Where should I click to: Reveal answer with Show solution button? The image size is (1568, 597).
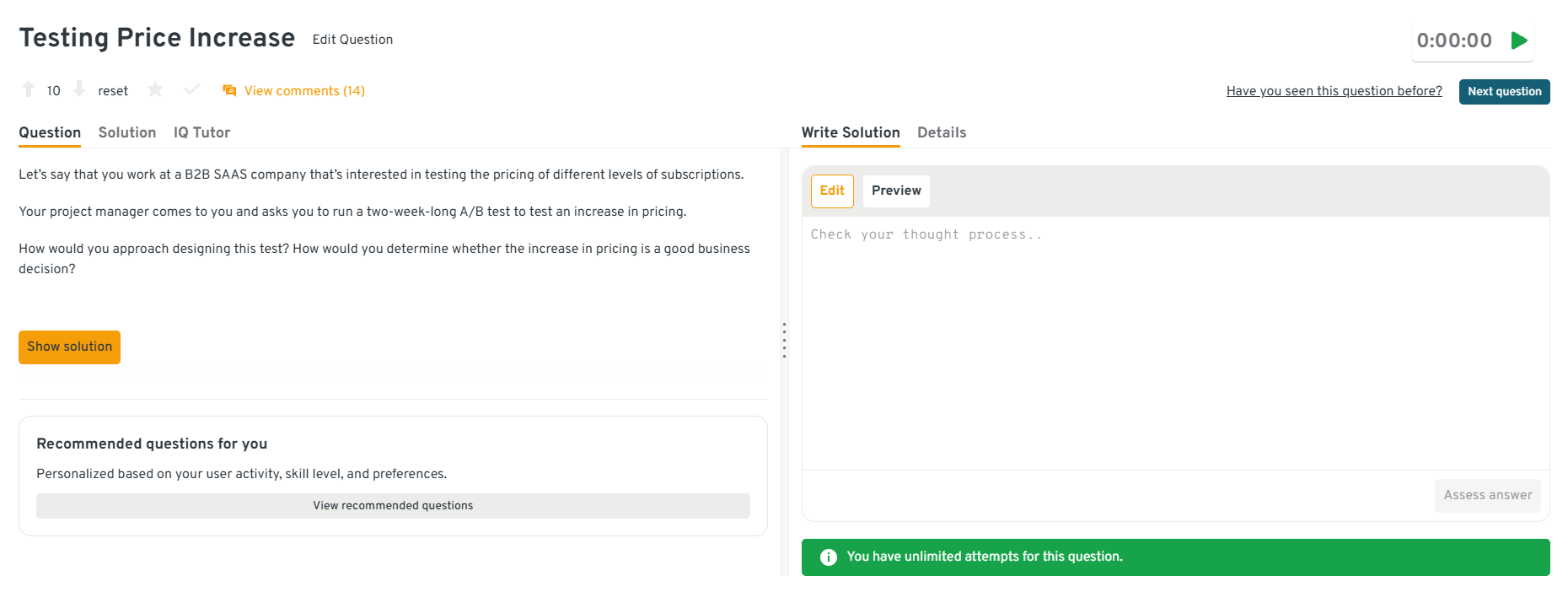click(x=69, y=347)
